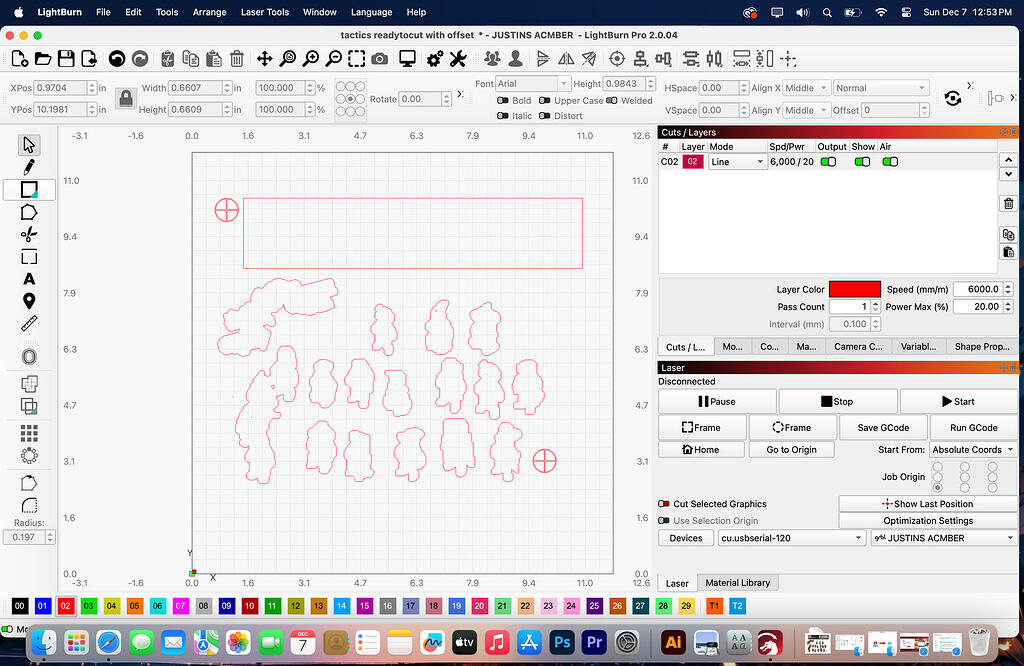Viewport: 1024px width, 666px height.
Task: Open the Mode dropdown showing Line
Action: point(737,161)
